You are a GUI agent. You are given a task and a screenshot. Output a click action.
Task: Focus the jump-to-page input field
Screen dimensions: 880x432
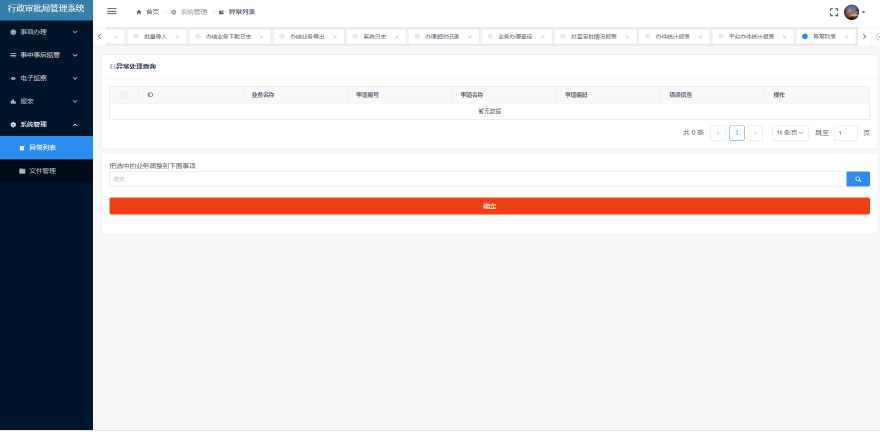(846, 133)
